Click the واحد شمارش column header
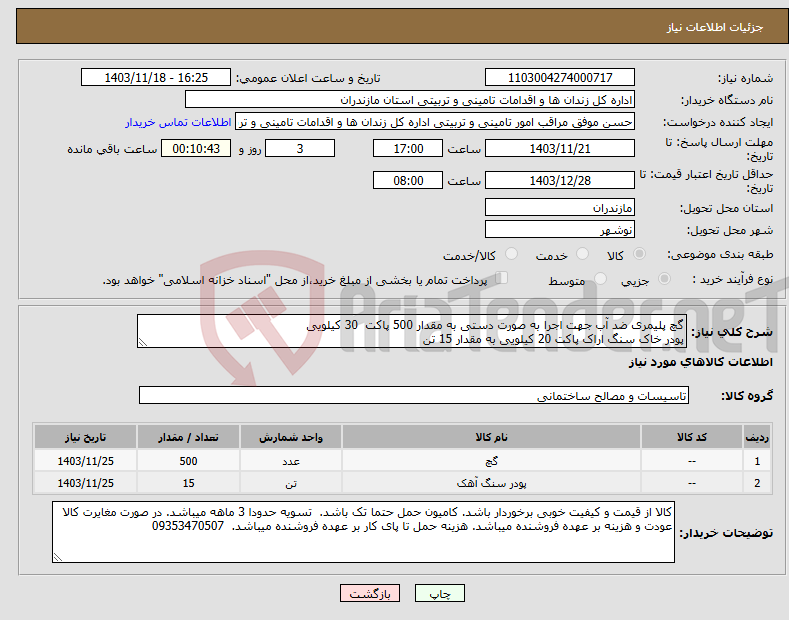Image resolution: width=789 pixels, height=620 pixels. point(291,437)
